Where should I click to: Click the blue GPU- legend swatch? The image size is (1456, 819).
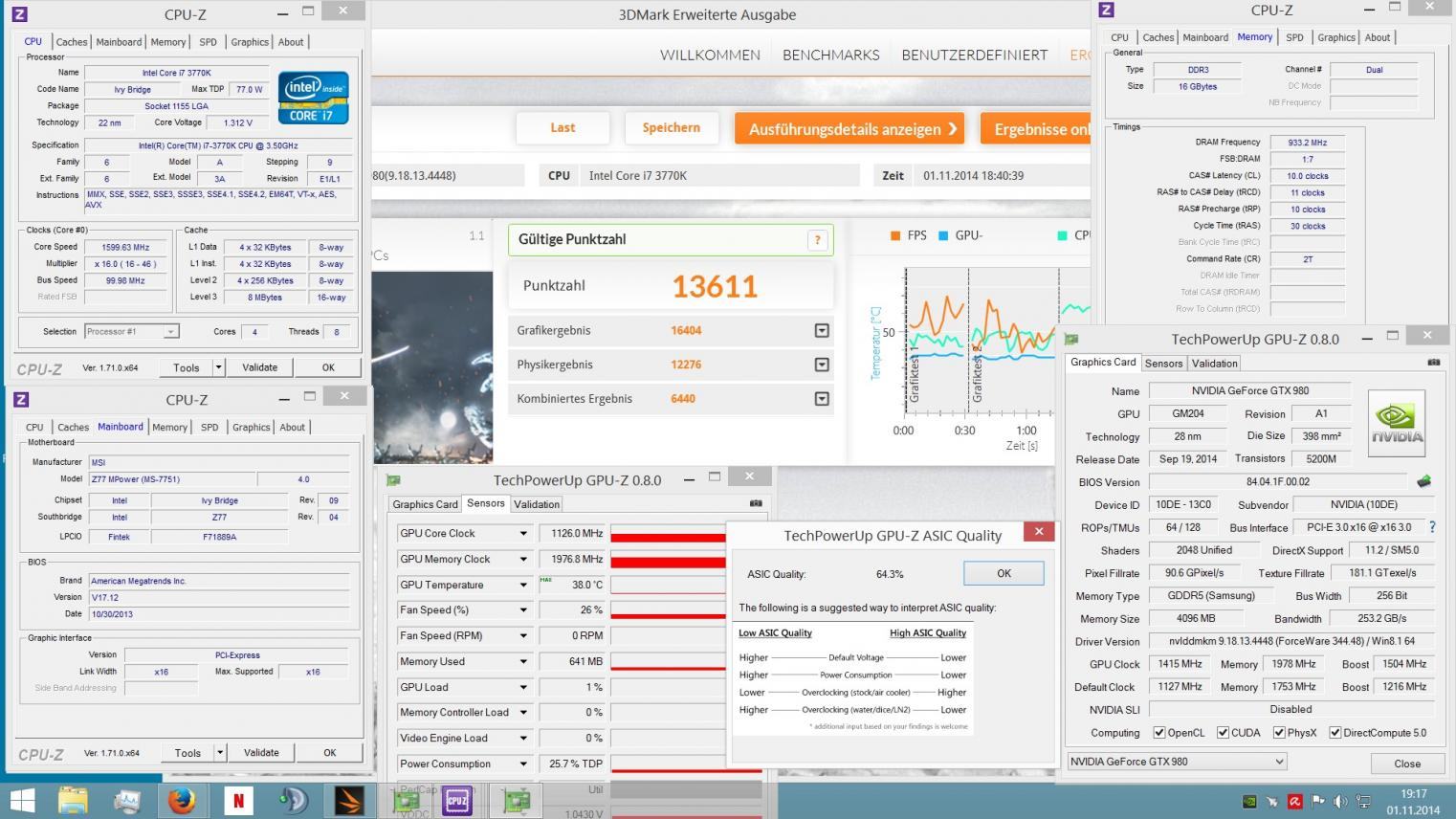[x=943, y=235]
